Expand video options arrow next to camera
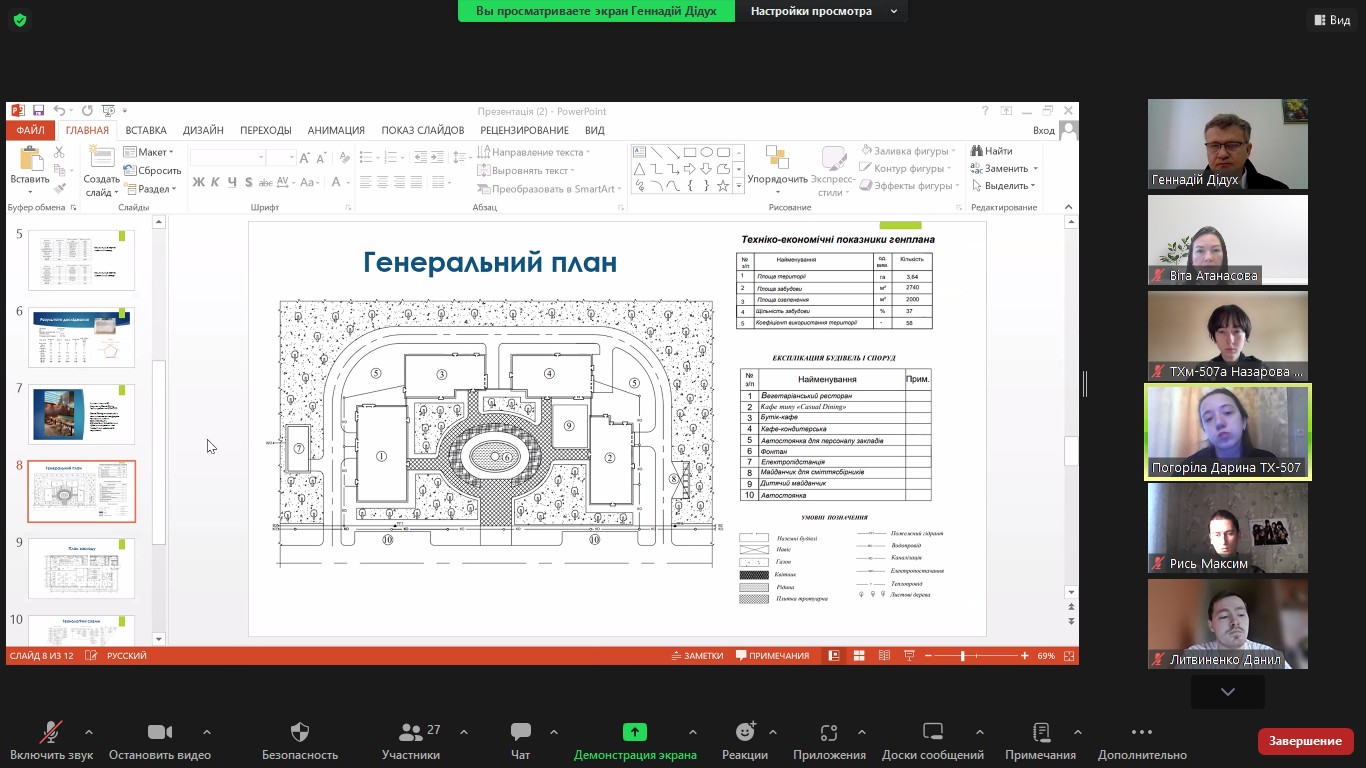This screenshot has height=768, width=1366. point(207,732)
